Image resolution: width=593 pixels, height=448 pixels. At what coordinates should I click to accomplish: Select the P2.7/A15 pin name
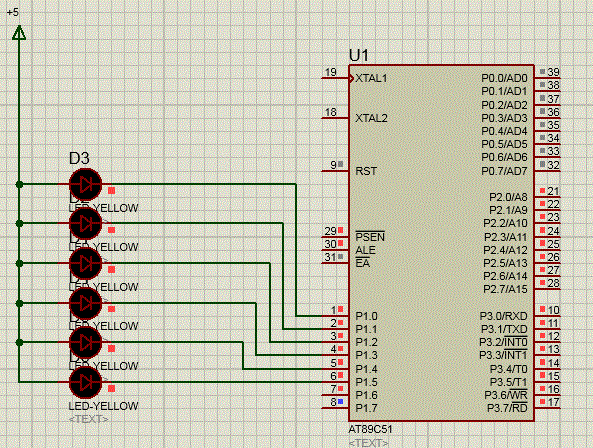click(x=505, y=289)
